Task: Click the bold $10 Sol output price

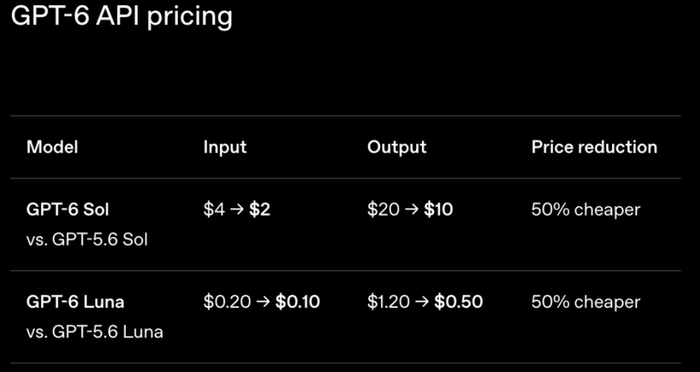Action: [438, 209]
